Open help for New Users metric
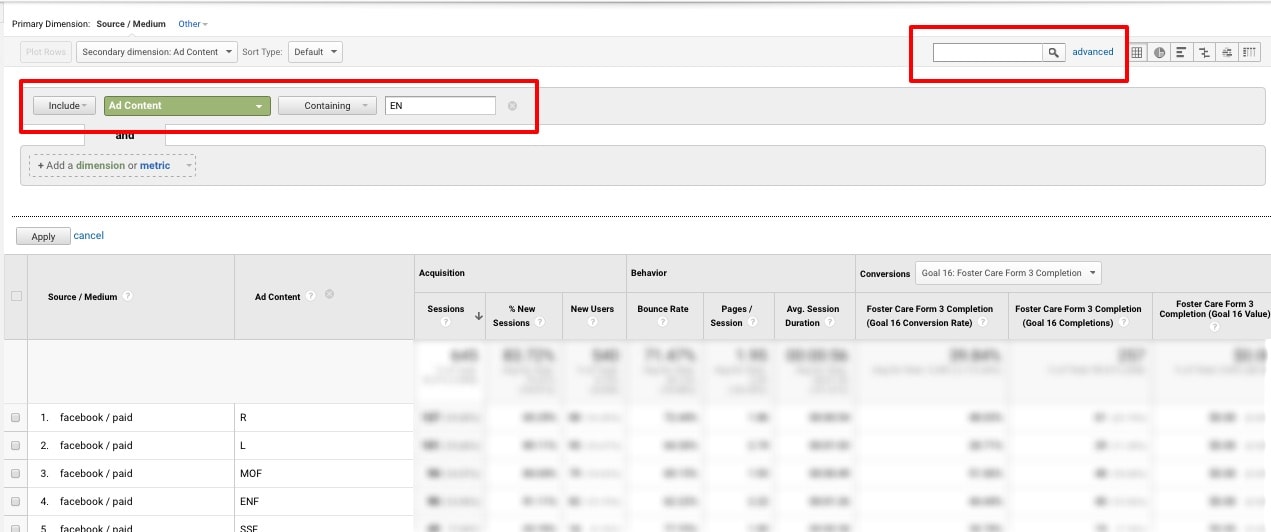 (592, 323)
